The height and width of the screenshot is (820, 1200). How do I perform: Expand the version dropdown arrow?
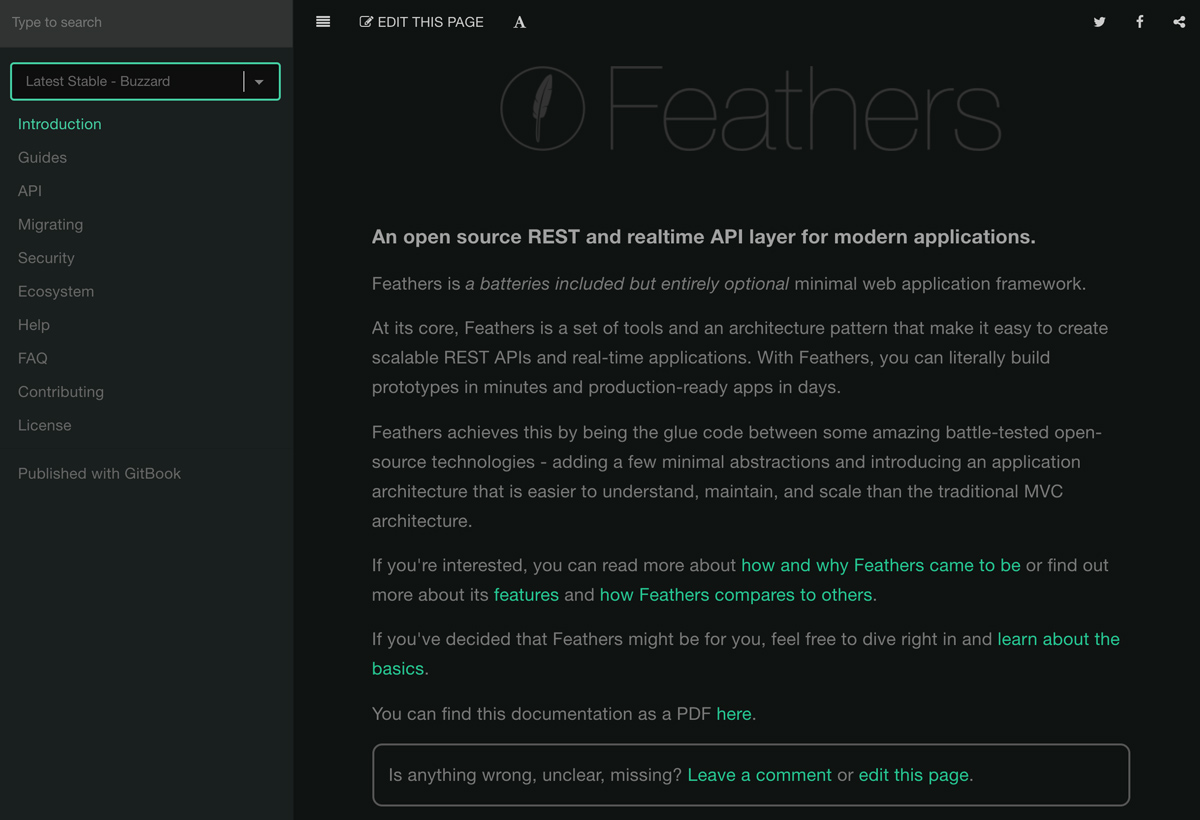click(x=259, y=82)
